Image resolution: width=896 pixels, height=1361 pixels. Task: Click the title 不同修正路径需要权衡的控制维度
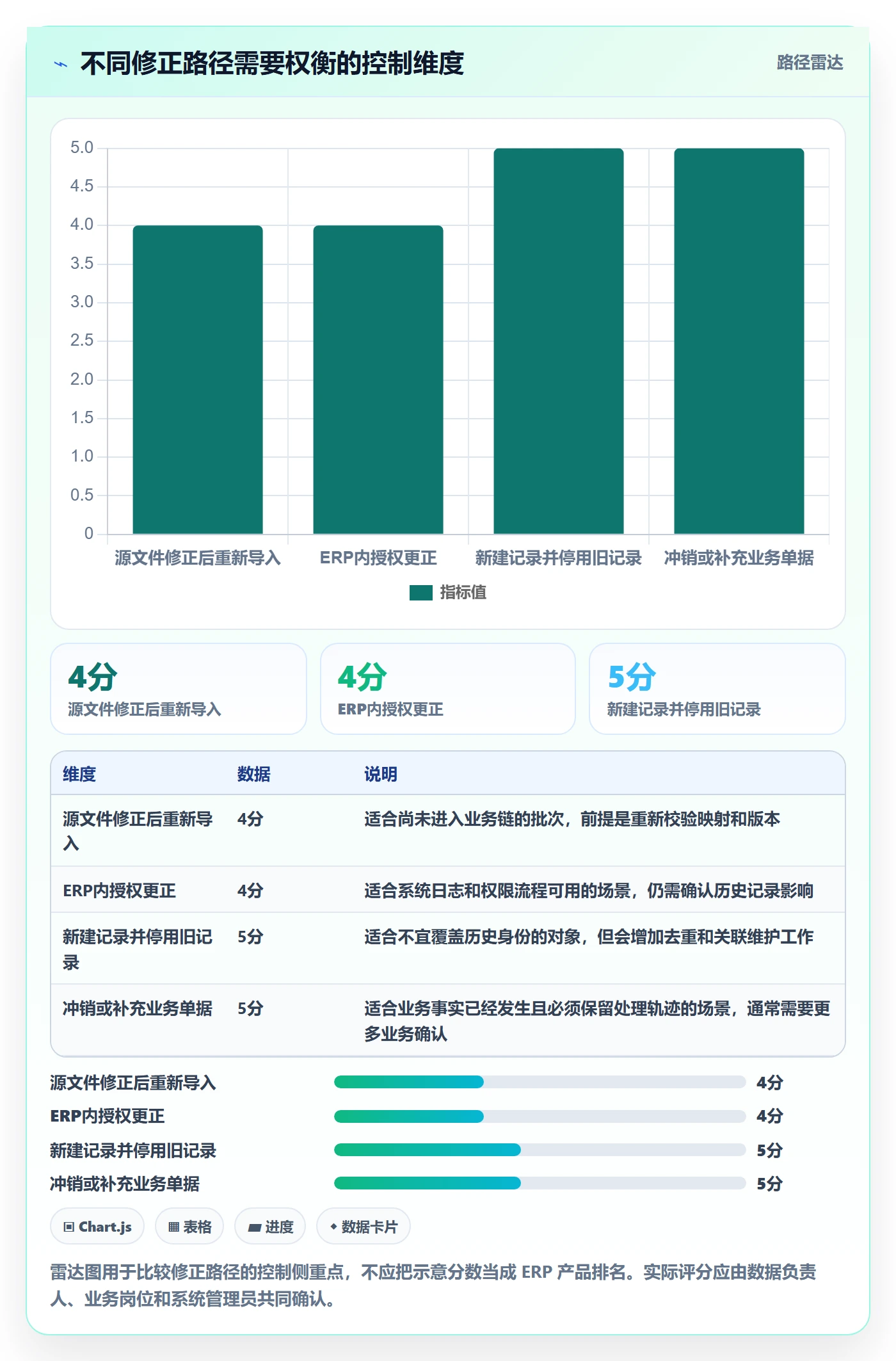click(272, 63)
